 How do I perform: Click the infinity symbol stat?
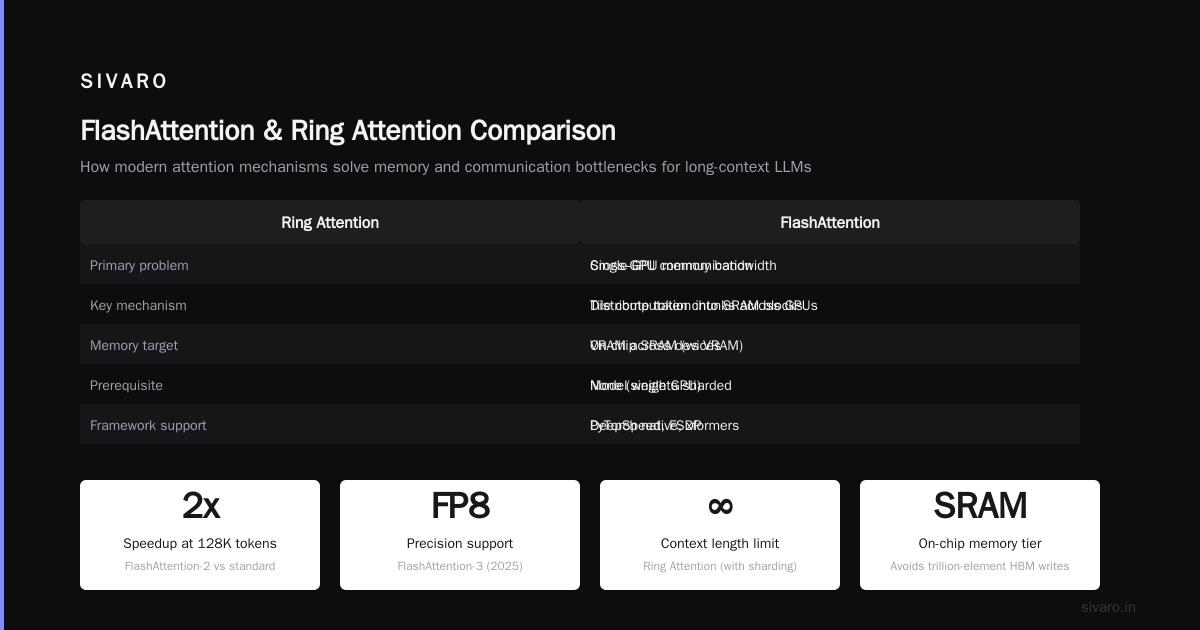pyautogui.click(x=720, y=506)
